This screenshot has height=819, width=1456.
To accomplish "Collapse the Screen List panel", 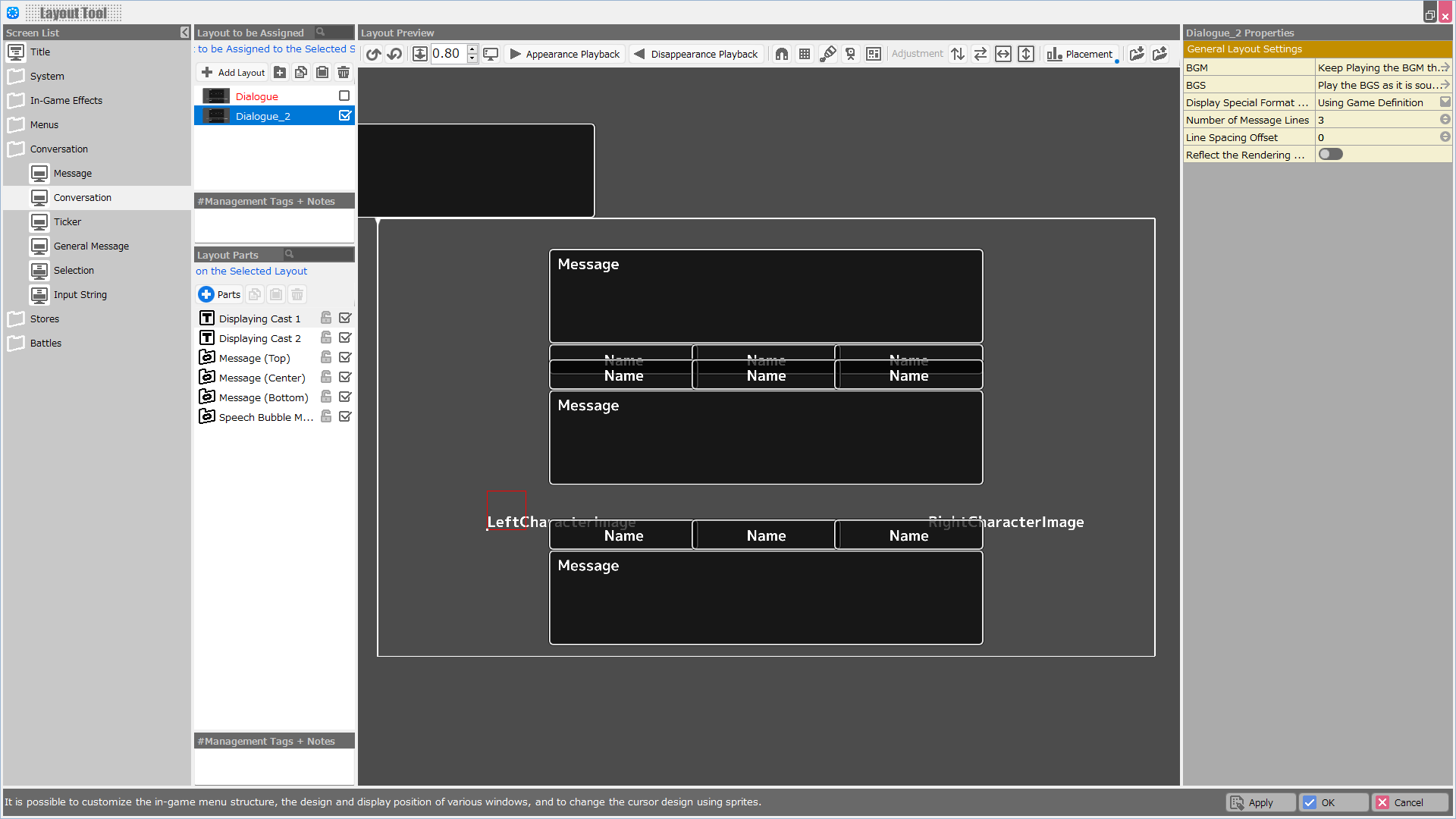I will click(184, 33).
